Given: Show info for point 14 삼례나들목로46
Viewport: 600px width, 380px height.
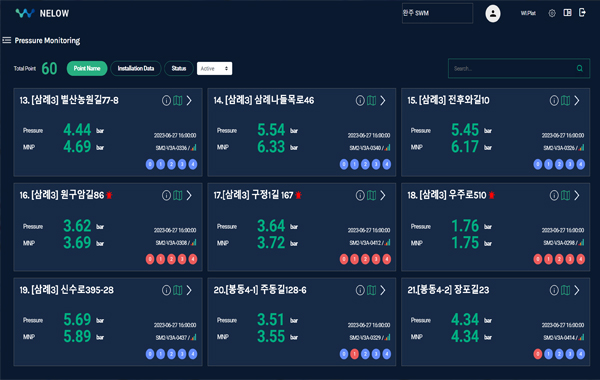Looking at the screenshot, I should [360, 101].
